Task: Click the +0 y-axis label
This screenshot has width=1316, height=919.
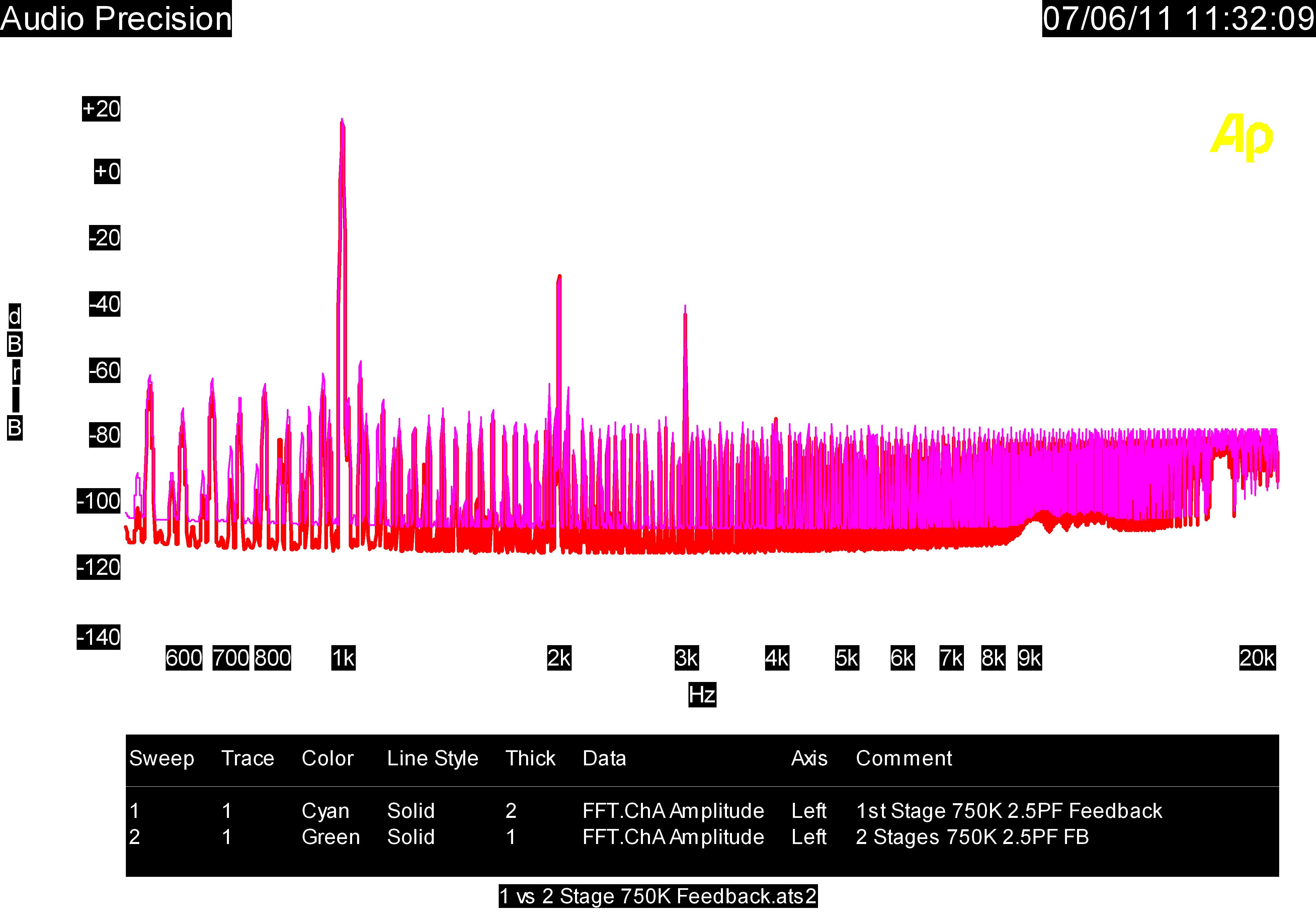Action: pos(107,171)
